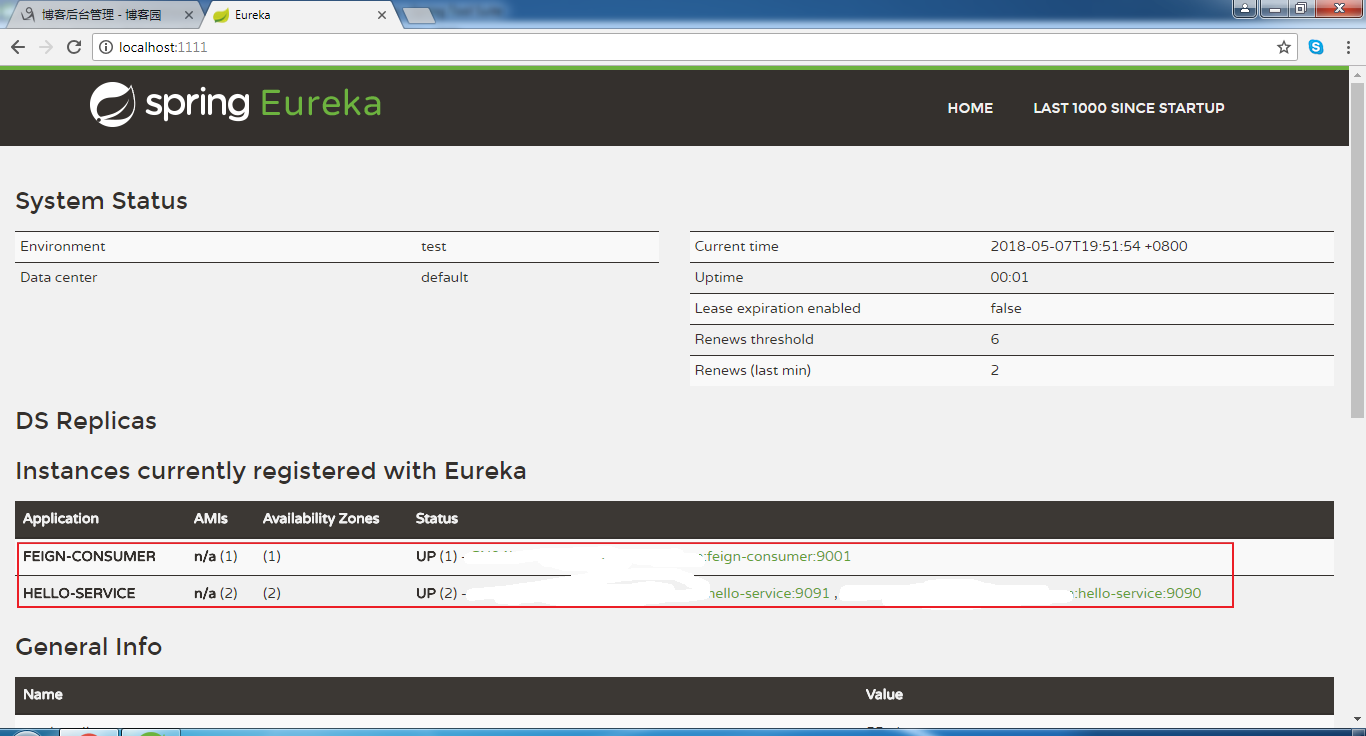Click the Data center value 'default'

coord(444,277)
